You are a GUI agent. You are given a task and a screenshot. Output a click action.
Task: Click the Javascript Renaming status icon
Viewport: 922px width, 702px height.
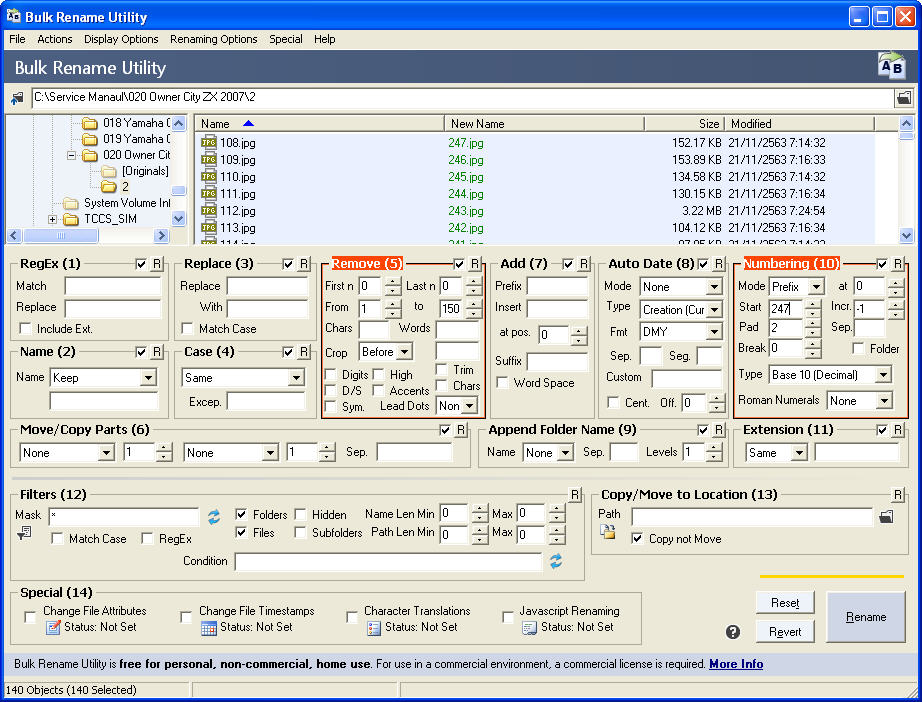529,628
